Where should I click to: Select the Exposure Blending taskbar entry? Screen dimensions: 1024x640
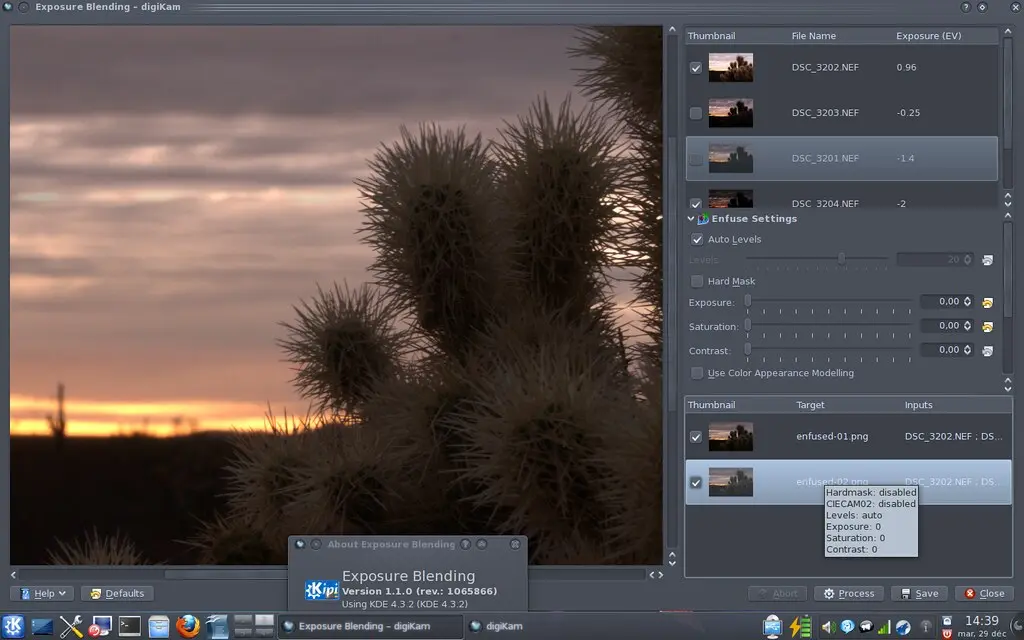pos(370,627)
